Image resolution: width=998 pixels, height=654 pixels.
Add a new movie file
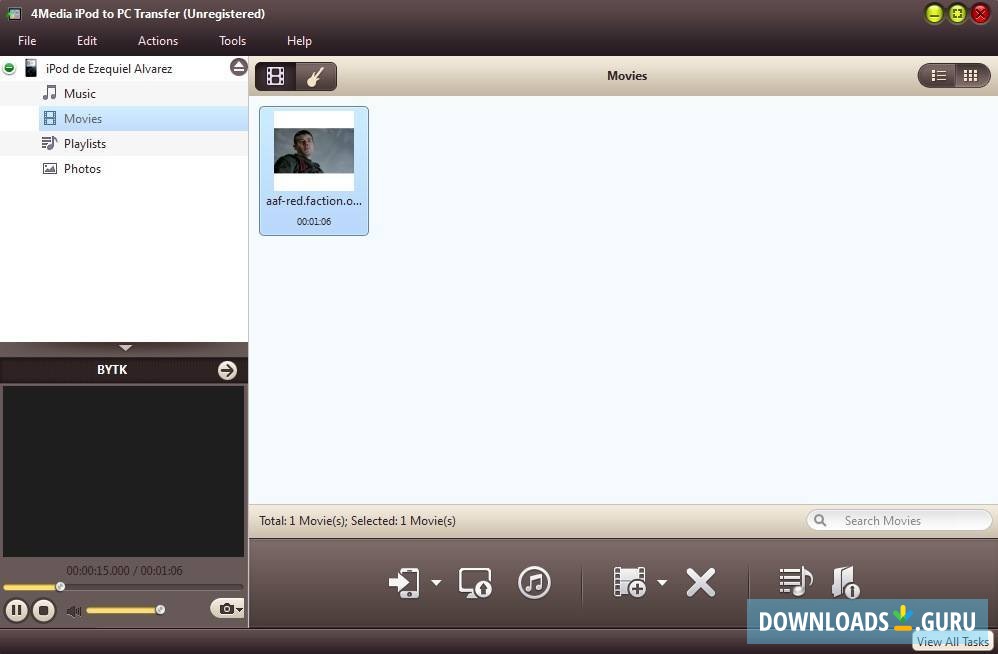(x=628, y=581)
